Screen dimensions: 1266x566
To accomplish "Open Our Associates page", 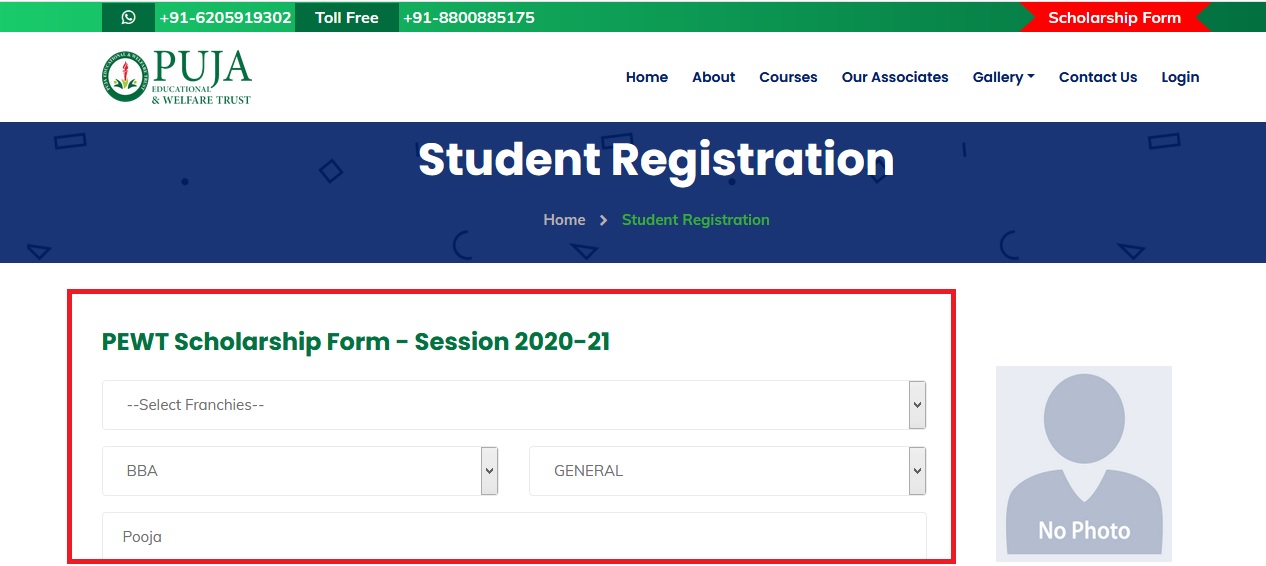I will pyautogui.click(x=895, y=77).
